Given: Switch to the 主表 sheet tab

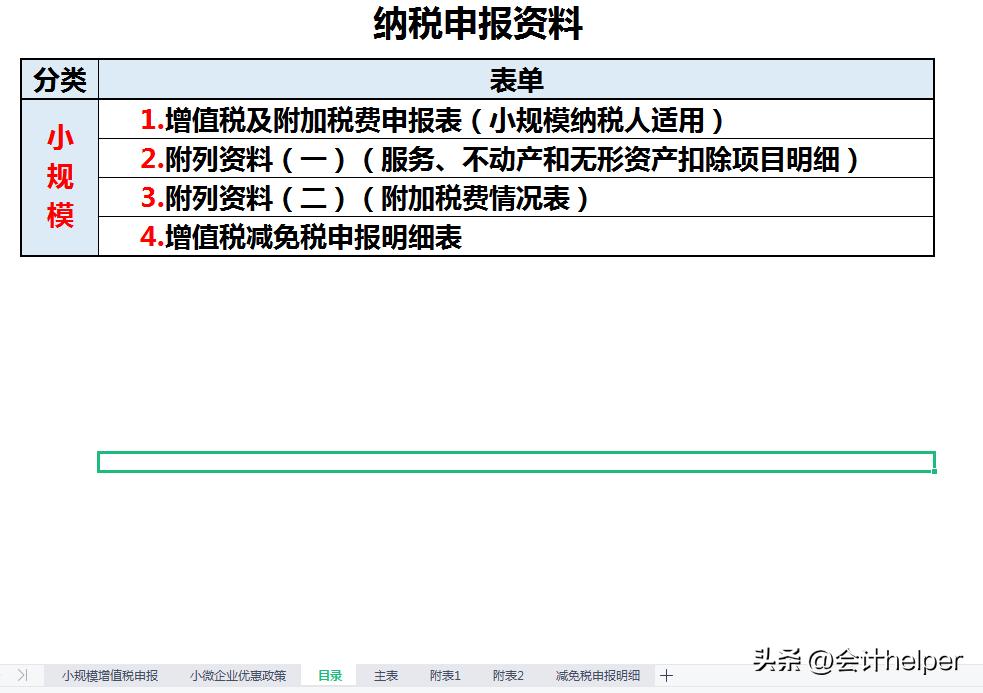Looking at the screenshot, I should (x=385, y=675).
